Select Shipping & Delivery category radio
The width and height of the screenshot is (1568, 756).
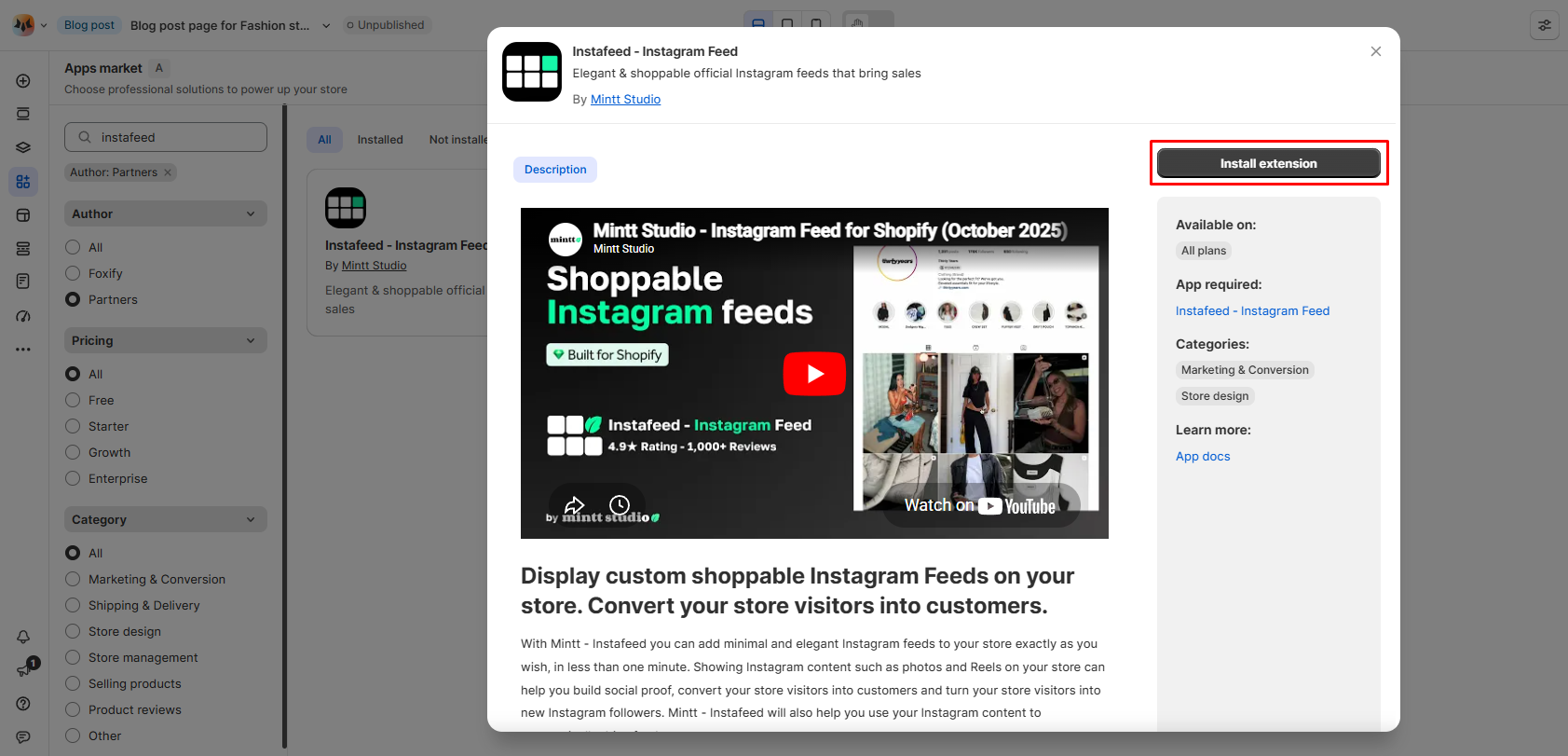(x=73, y=605)
